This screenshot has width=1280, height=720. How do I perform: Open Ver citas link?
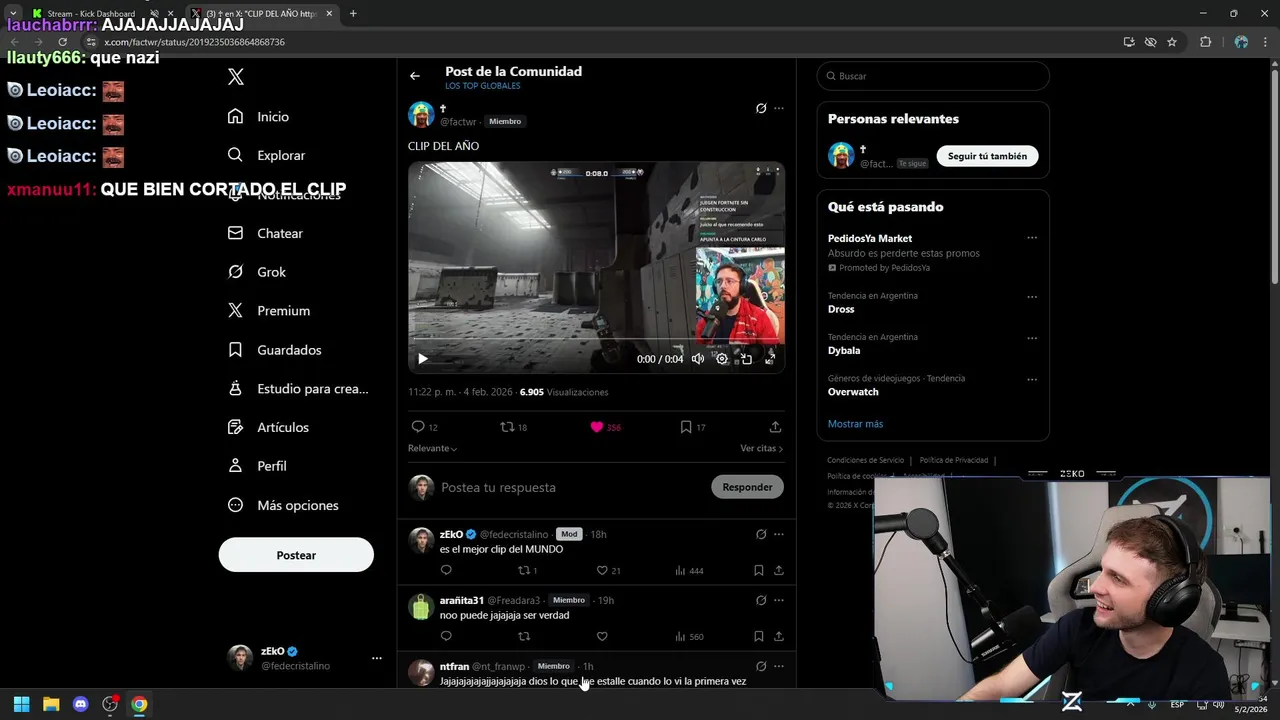click(x=761, y=449)
